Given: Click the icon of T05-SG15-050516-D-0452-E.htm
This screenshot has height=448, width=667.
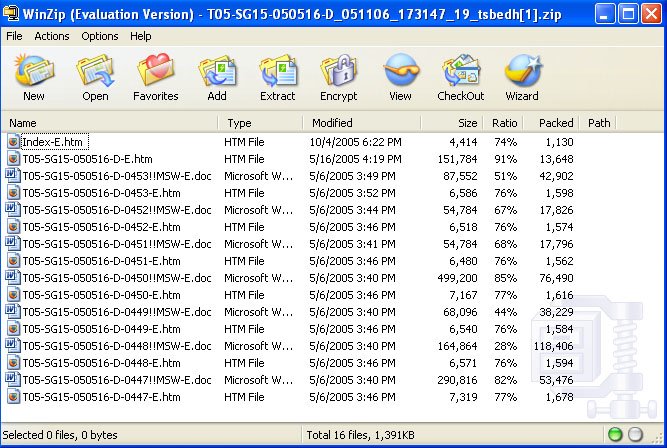Looking at the screenshot, I should [x=13, y=227].
